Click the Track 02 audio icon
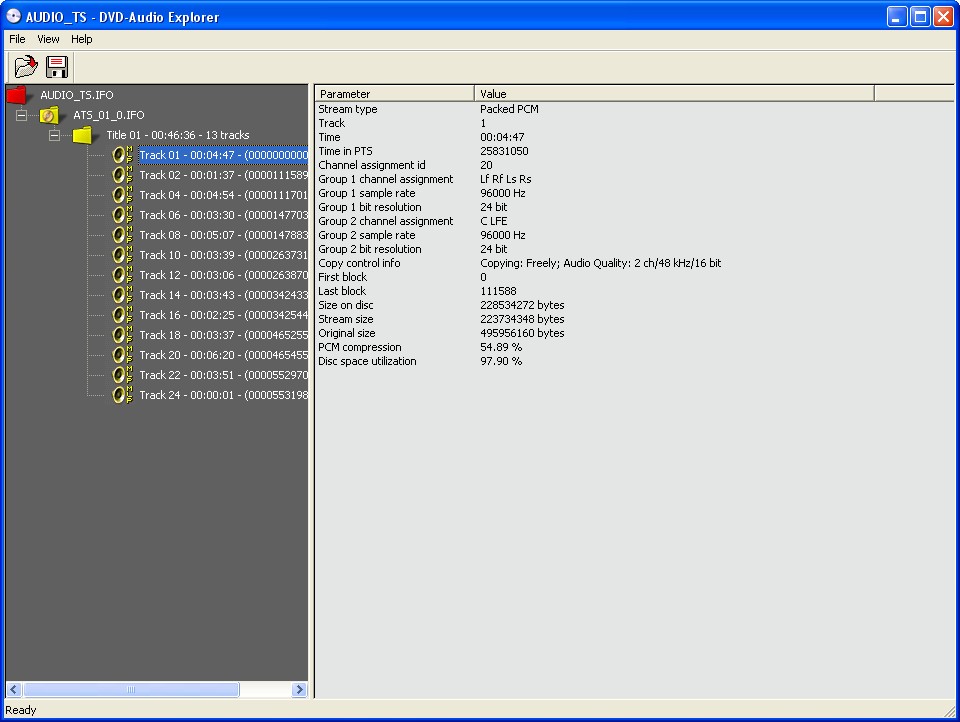The height and width of the screenshot is (722, 960). click(x=122, y=175)
